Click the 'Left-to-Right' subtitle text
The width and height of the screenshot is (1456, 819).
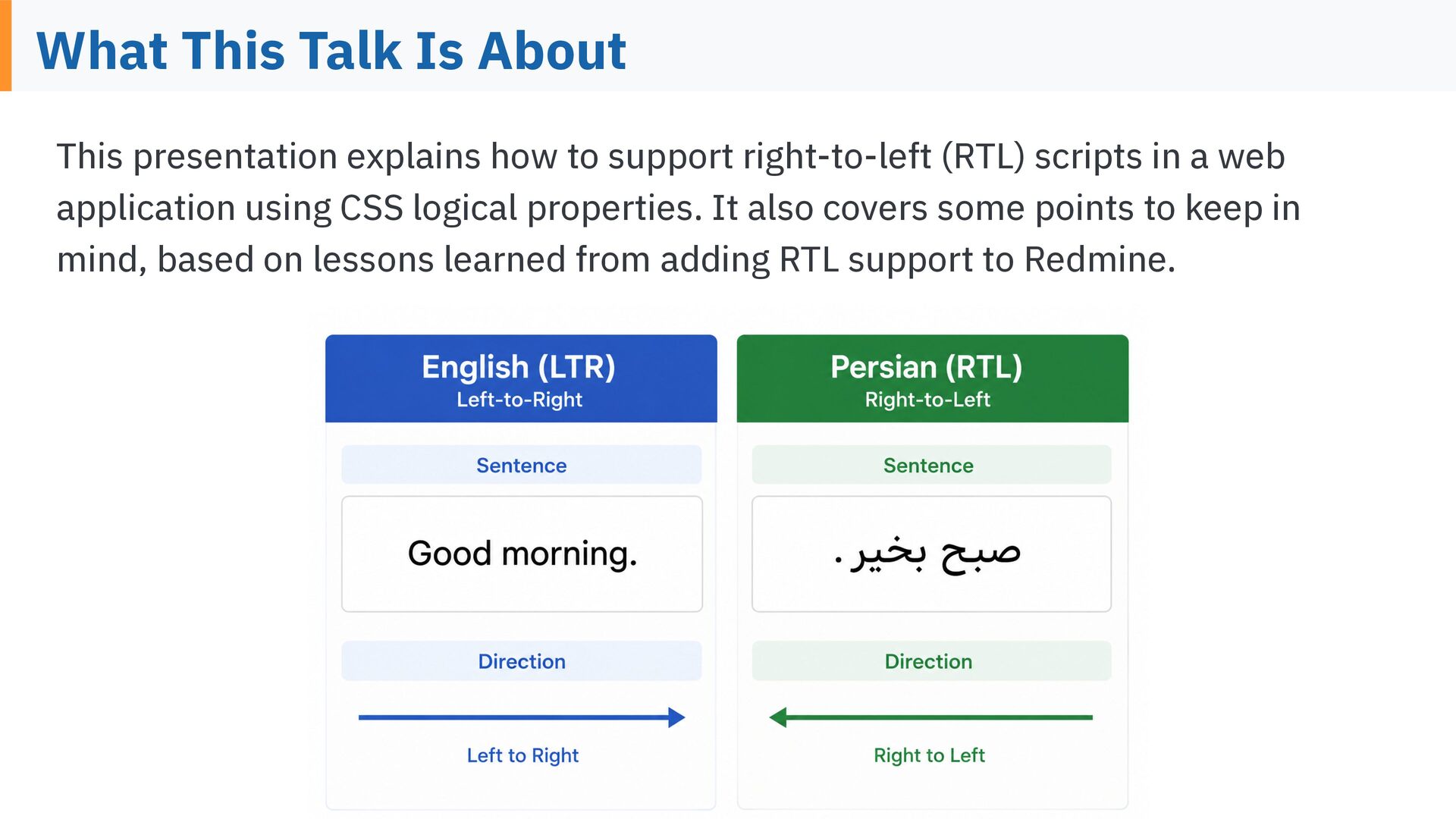pos(519,400)
